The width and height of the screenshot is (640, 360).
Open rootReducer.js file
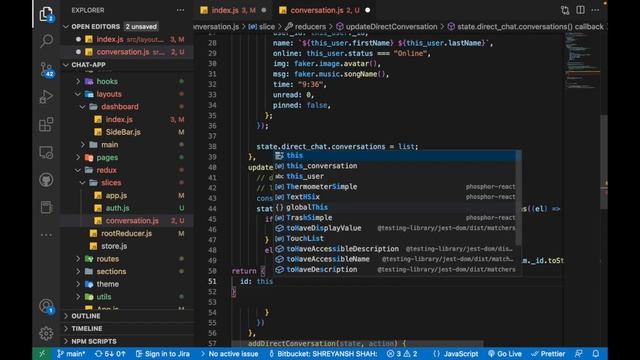click(x=126, y=233)
